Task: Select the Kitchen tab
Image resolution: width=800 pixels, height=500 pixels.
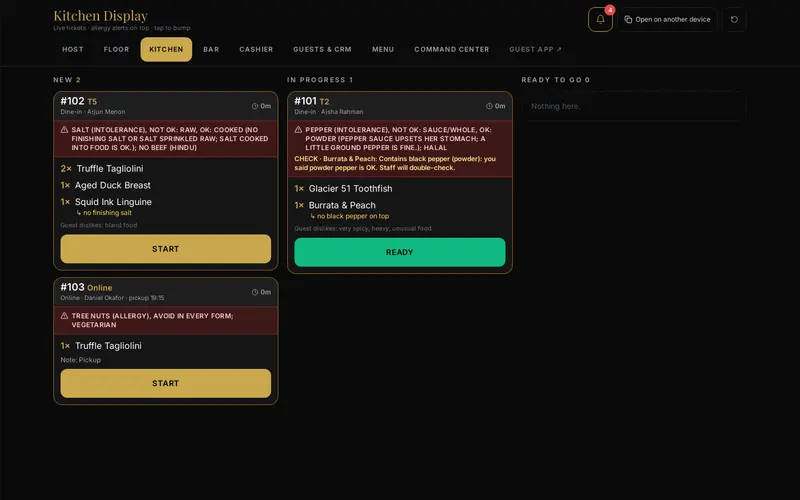Action: (x=166, y=49)
